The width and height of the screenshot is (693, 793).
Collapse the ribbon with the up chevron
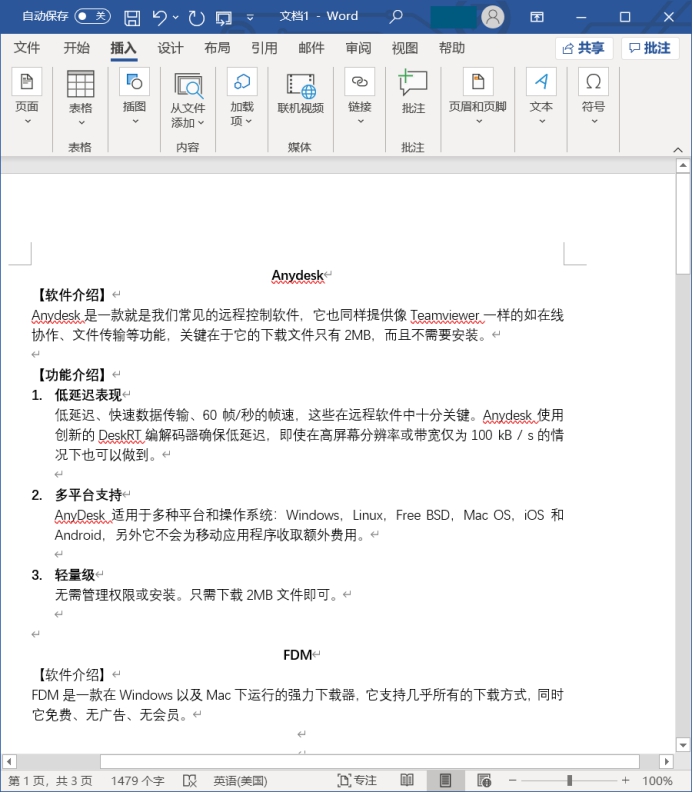678,149
